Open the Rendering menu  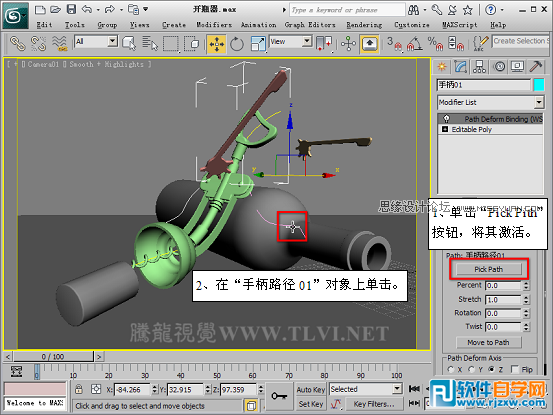click(364, 25)
